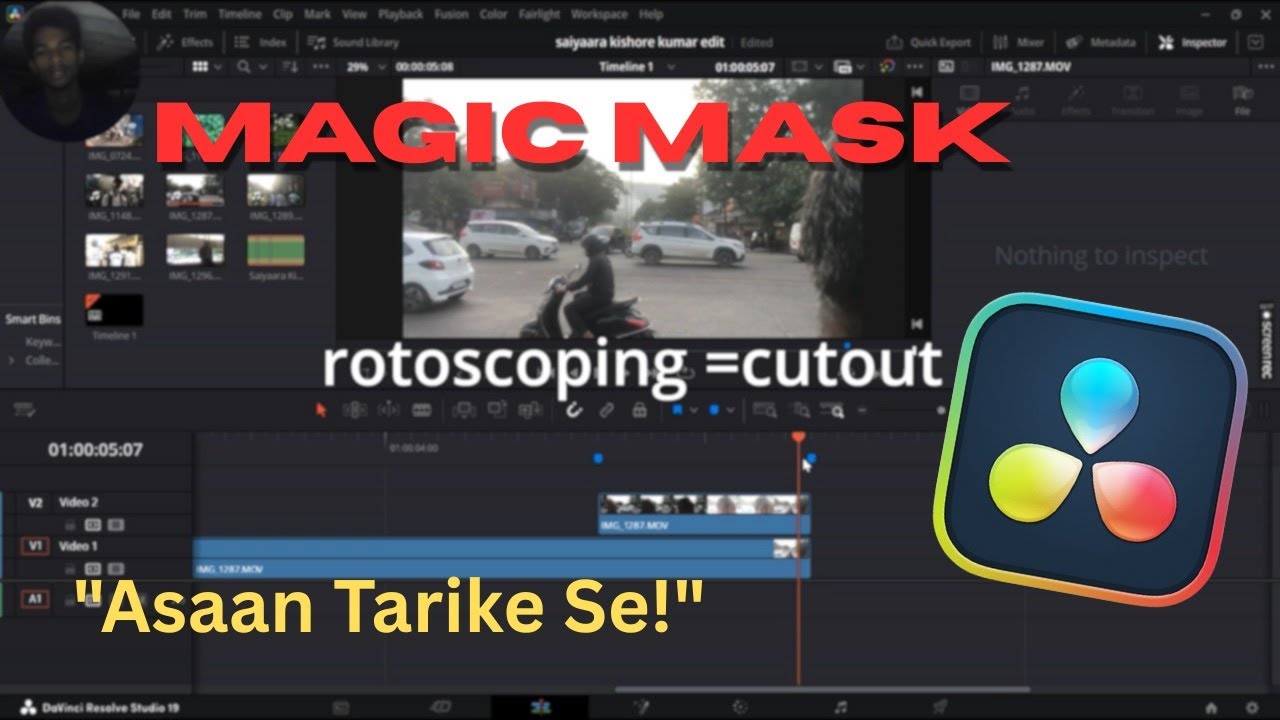Select the Trim Edit Mode tool
The height and width of the screenshot is (720, 1280).
pyautogui.click(x=355, y=409)
